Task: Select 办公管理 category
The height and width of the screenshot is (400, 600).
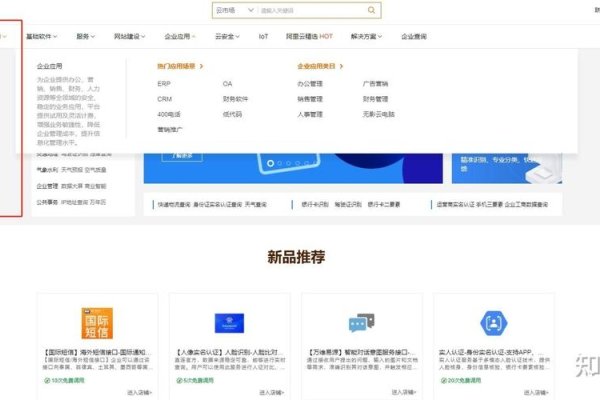Action: click(310, 83)
